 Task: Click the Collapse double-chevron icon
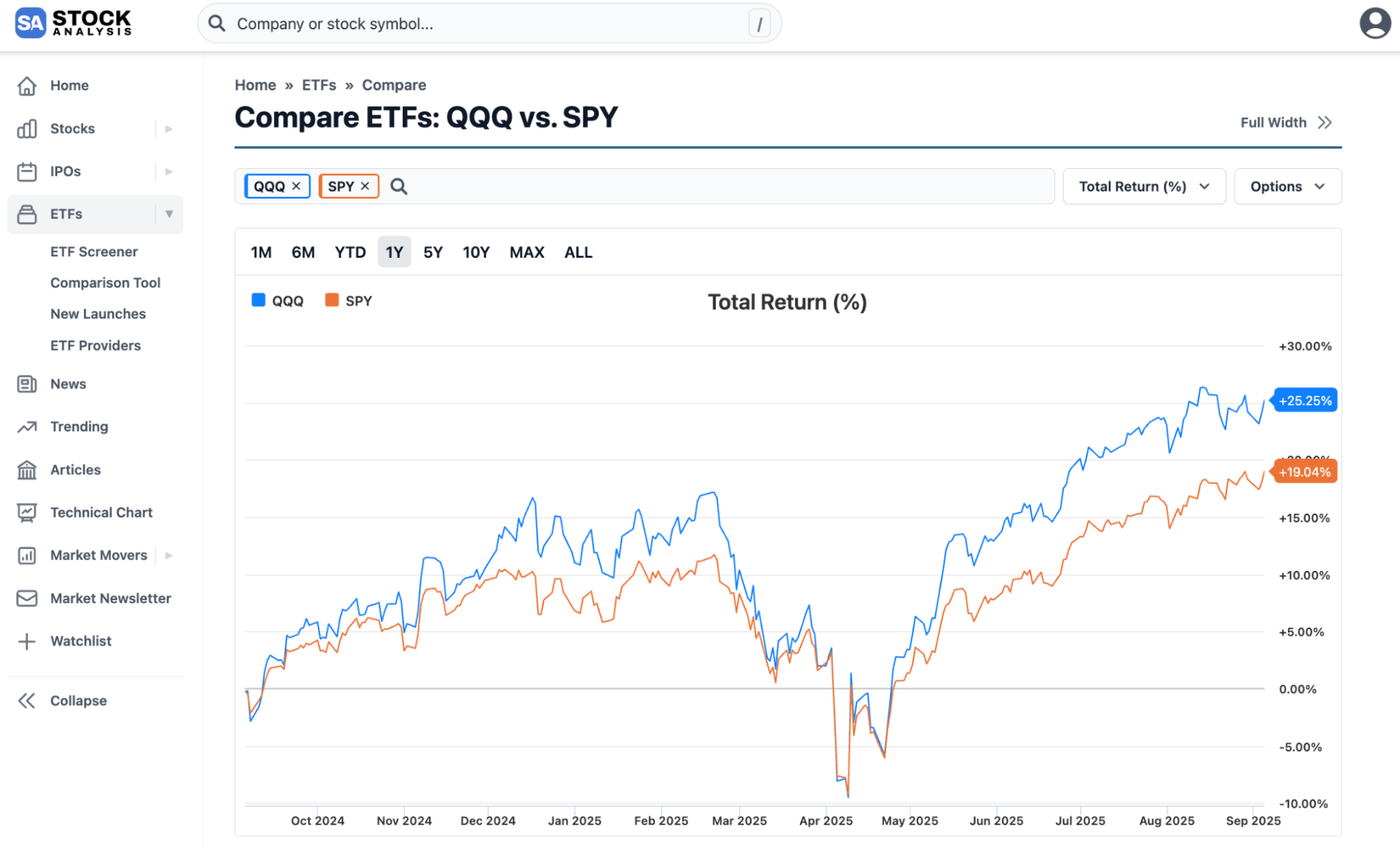point(27,701)
